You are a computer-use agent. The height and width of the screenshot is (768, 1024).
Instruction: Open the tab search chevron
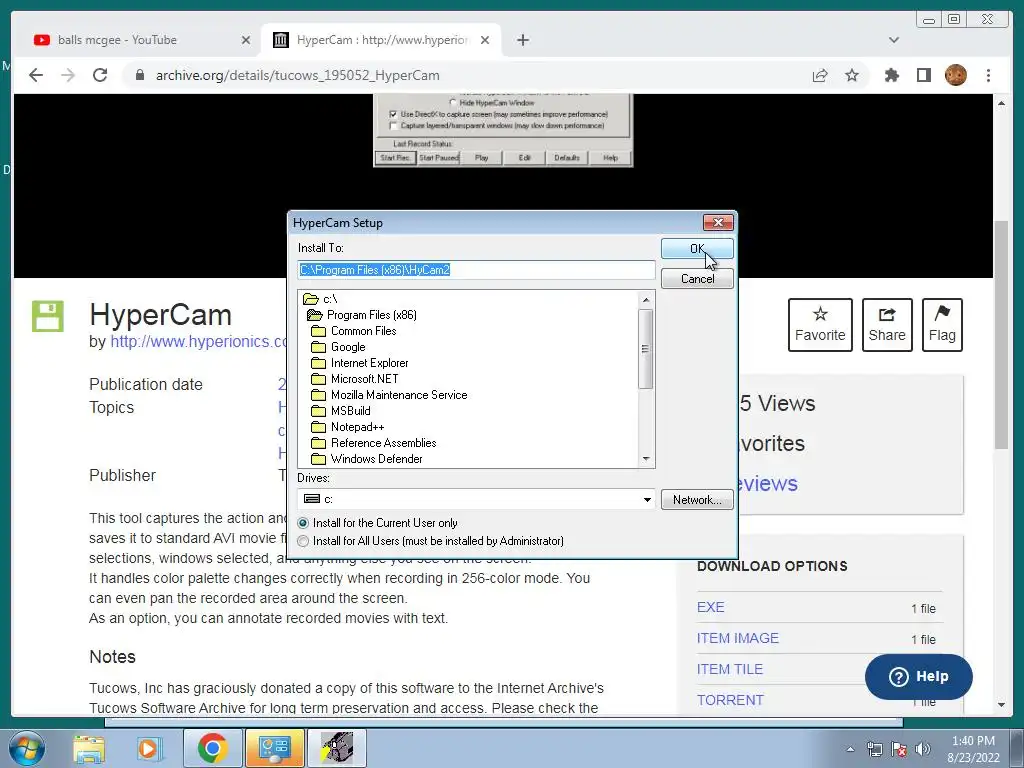[x=894, y=40]
